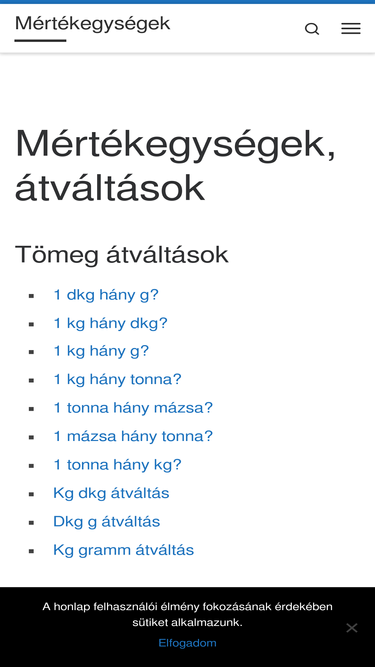Open the search magnifier icon
This screenshot has height=667, width=375.
pyautogui.click(x=312, y=29)
